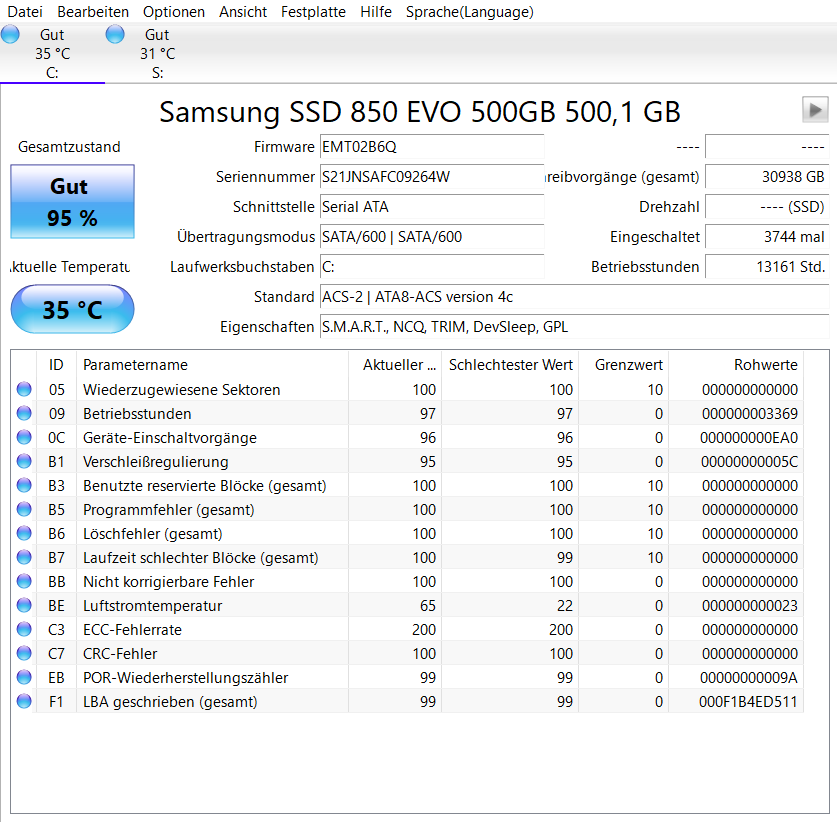Click the blue status orb for drive C:
Image resolution: width=837 pixels, height=822 pixels.
click(10, 34)
